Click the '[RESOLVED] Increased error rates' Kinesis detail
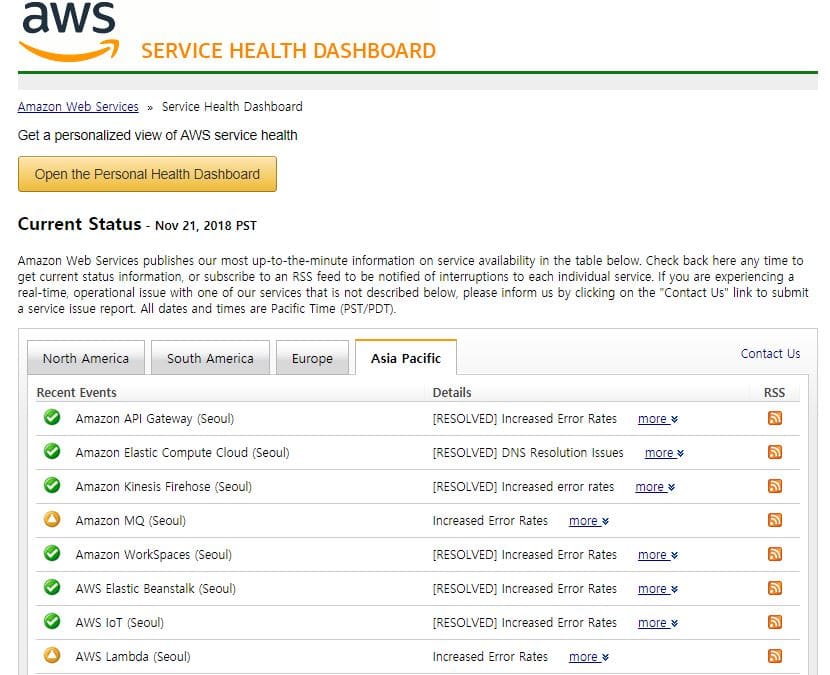This screenshot has width=830, height=675. pos(523,487)
